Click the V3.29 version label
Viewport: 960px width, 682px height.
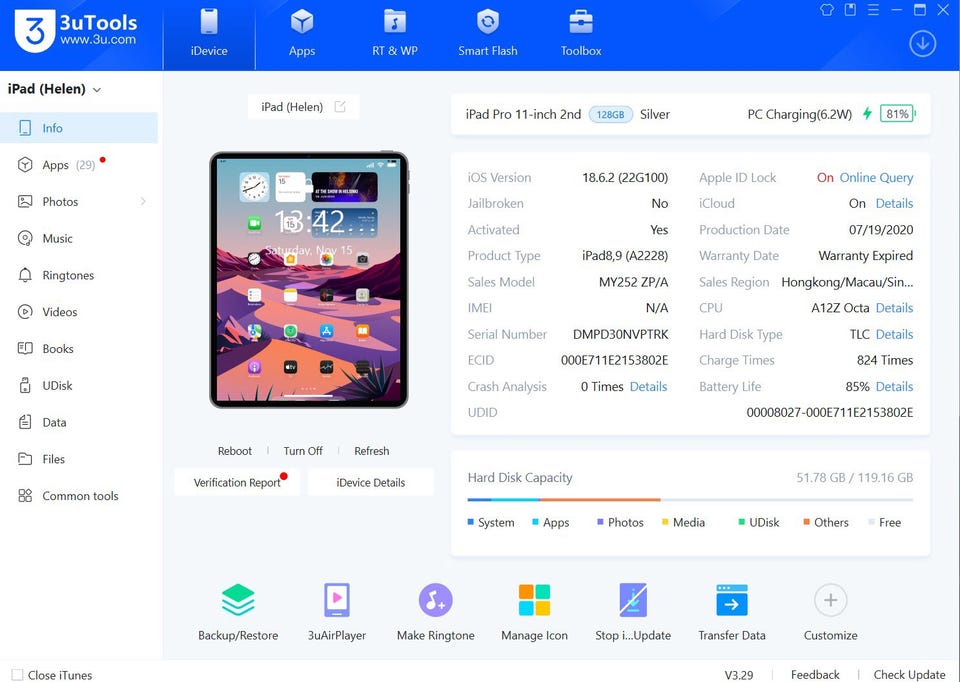point(739,675)
